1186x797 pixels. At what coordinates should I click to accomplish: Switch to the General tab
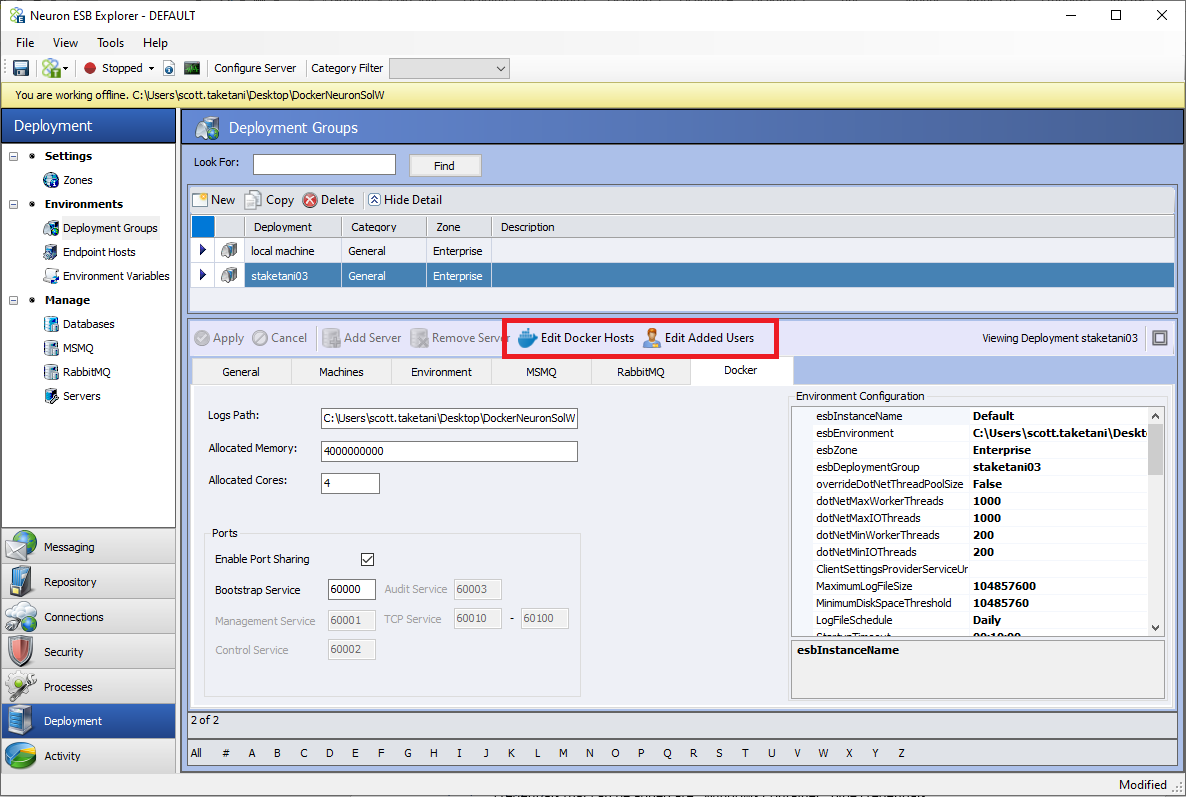(241, 372)
